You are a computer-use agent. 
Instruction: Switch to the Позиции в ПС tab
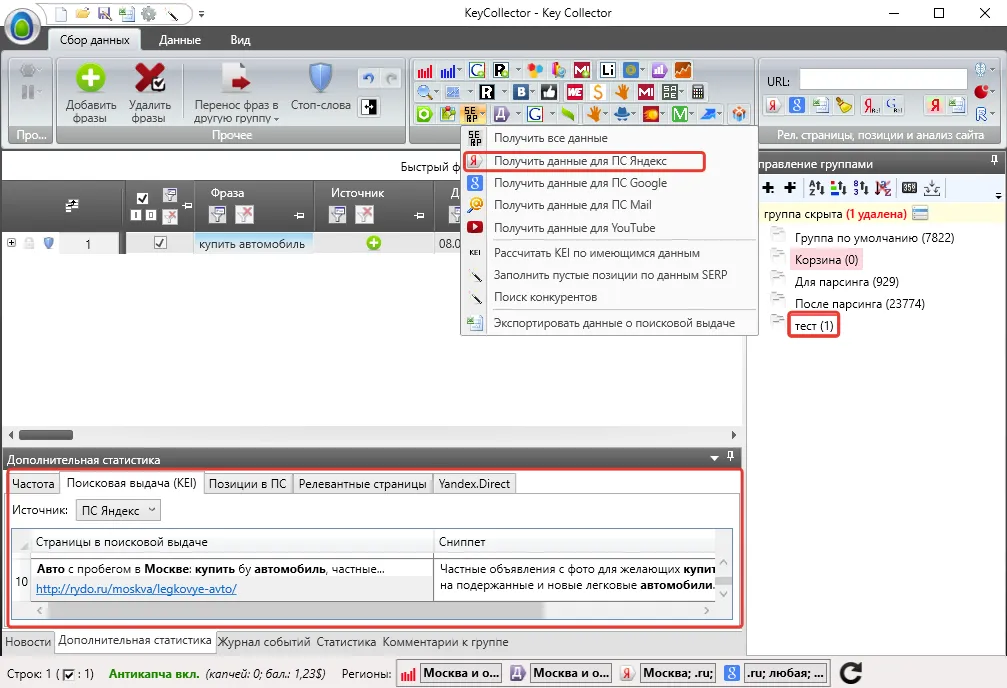247,484
